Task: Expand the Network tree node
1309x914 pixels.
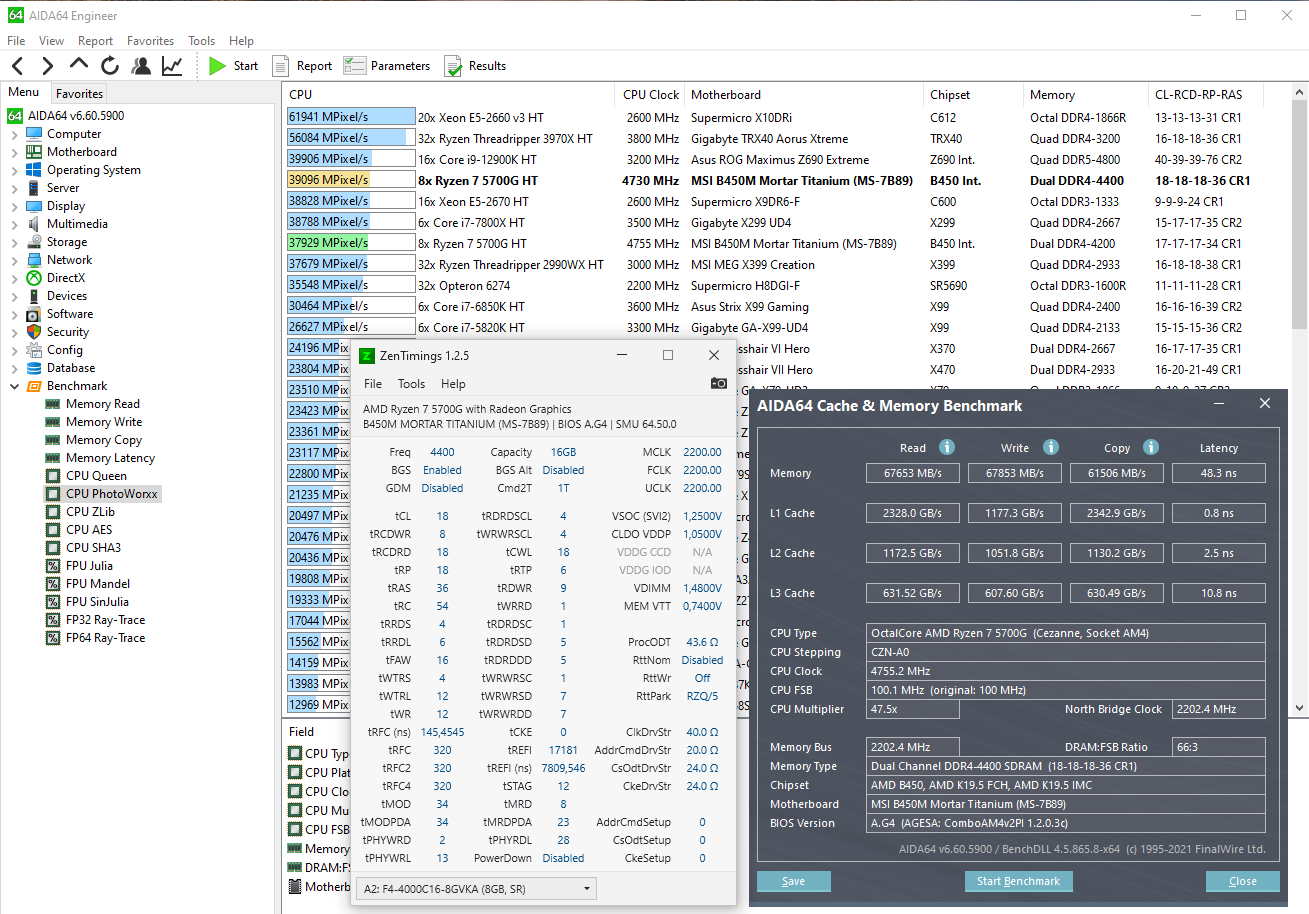Action: point(14,260)
